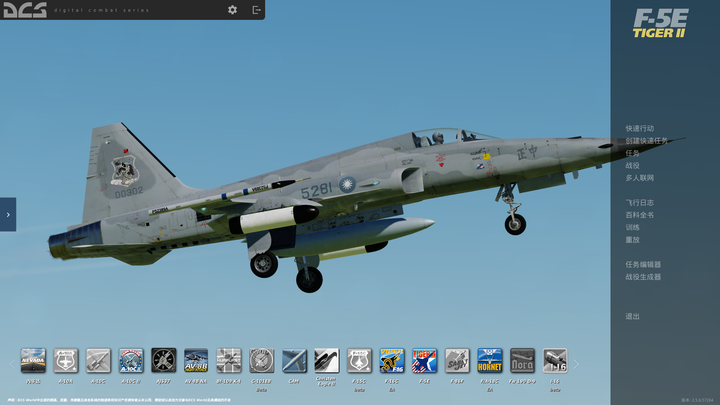
Task: Select the A-10A module icon
Action: (x=66, y=360)
